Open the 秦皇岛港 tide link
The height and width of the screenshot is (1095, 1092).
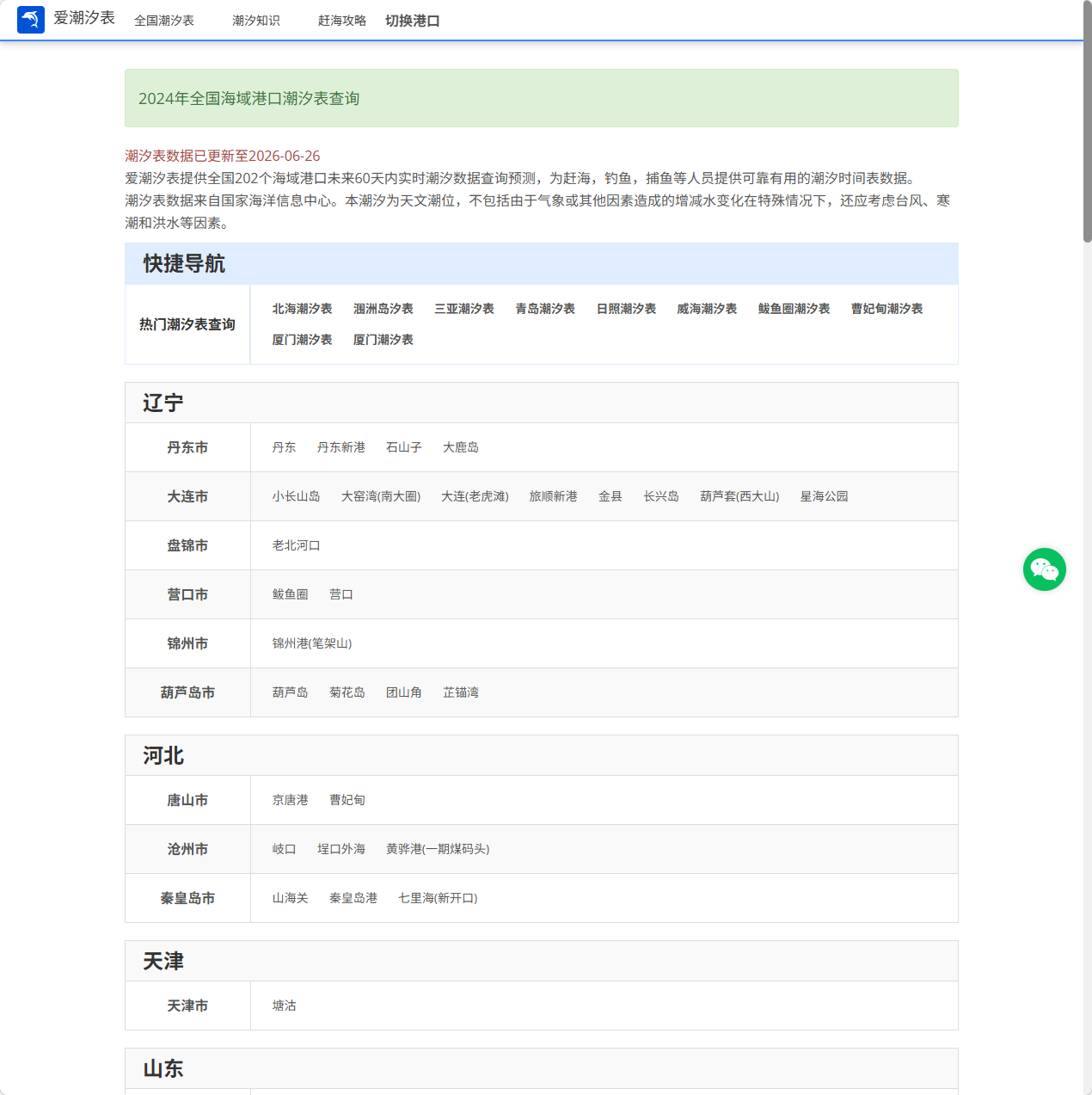[353, 898]
